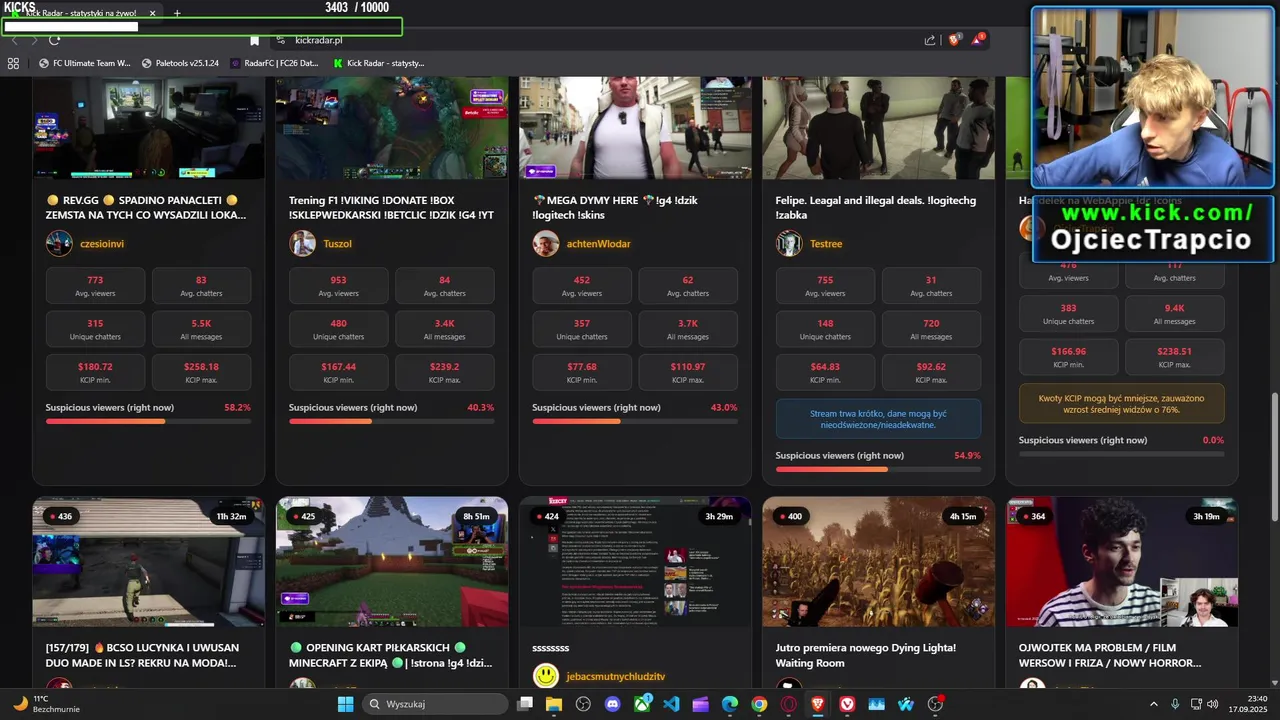Click title "OPENING KART PIŁKARSKICH"

click(391, 655)
